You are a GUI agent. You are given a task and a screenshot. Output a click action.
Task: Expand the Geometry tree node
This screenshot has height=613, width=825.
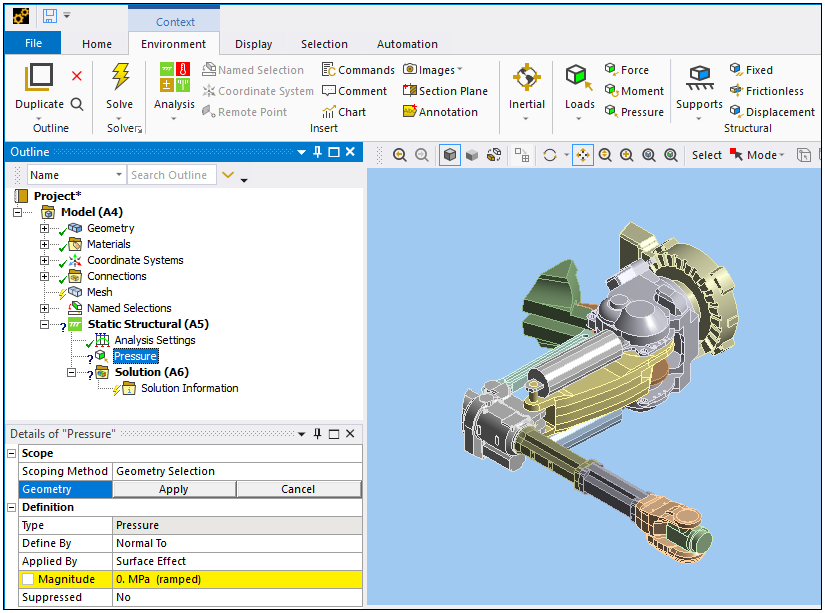coord(44,228)
